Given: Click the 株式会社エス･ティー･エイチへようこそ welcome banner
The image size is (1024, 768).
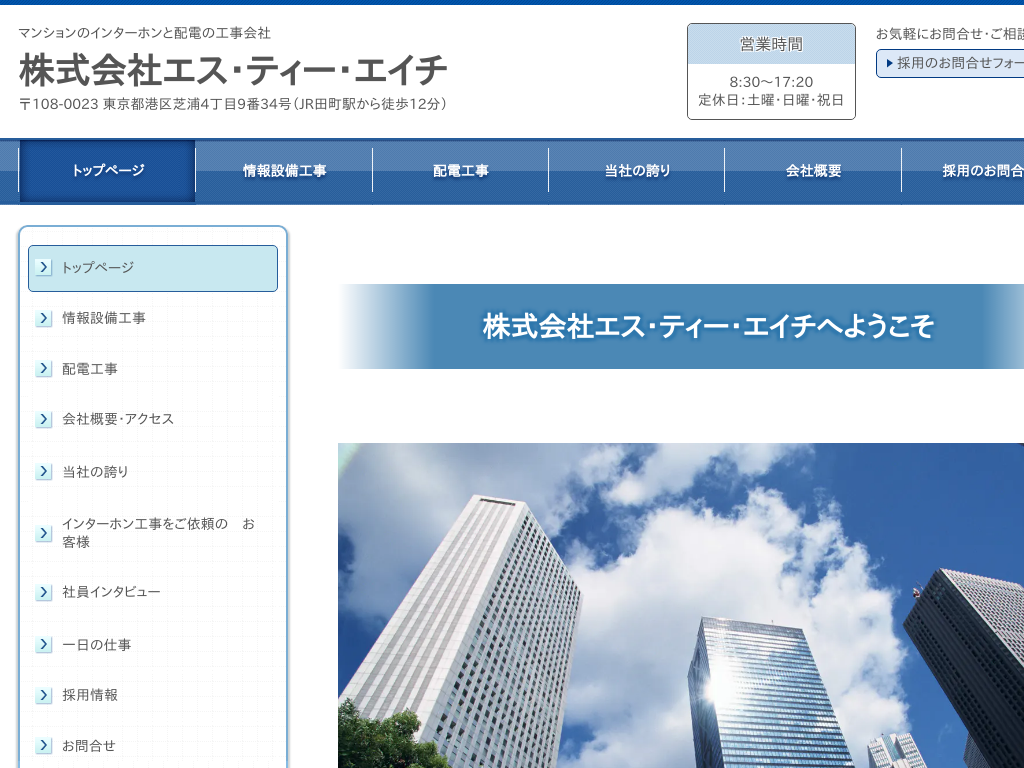Looking at the screenshot, I should [680, 327].
